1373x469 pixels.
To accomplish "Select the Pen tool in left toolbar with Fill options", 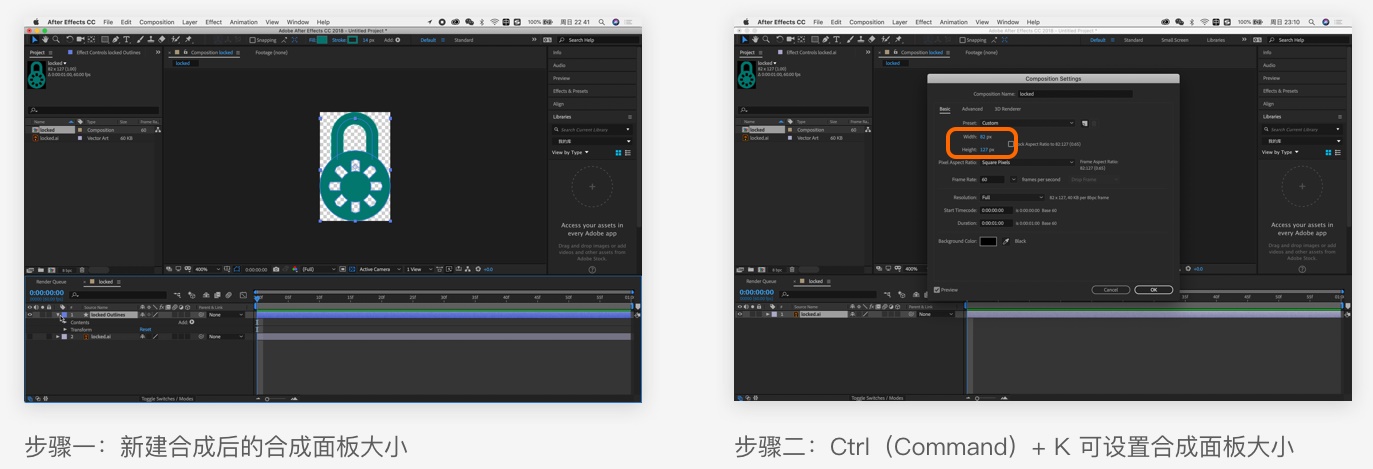I will coord(116,40).
